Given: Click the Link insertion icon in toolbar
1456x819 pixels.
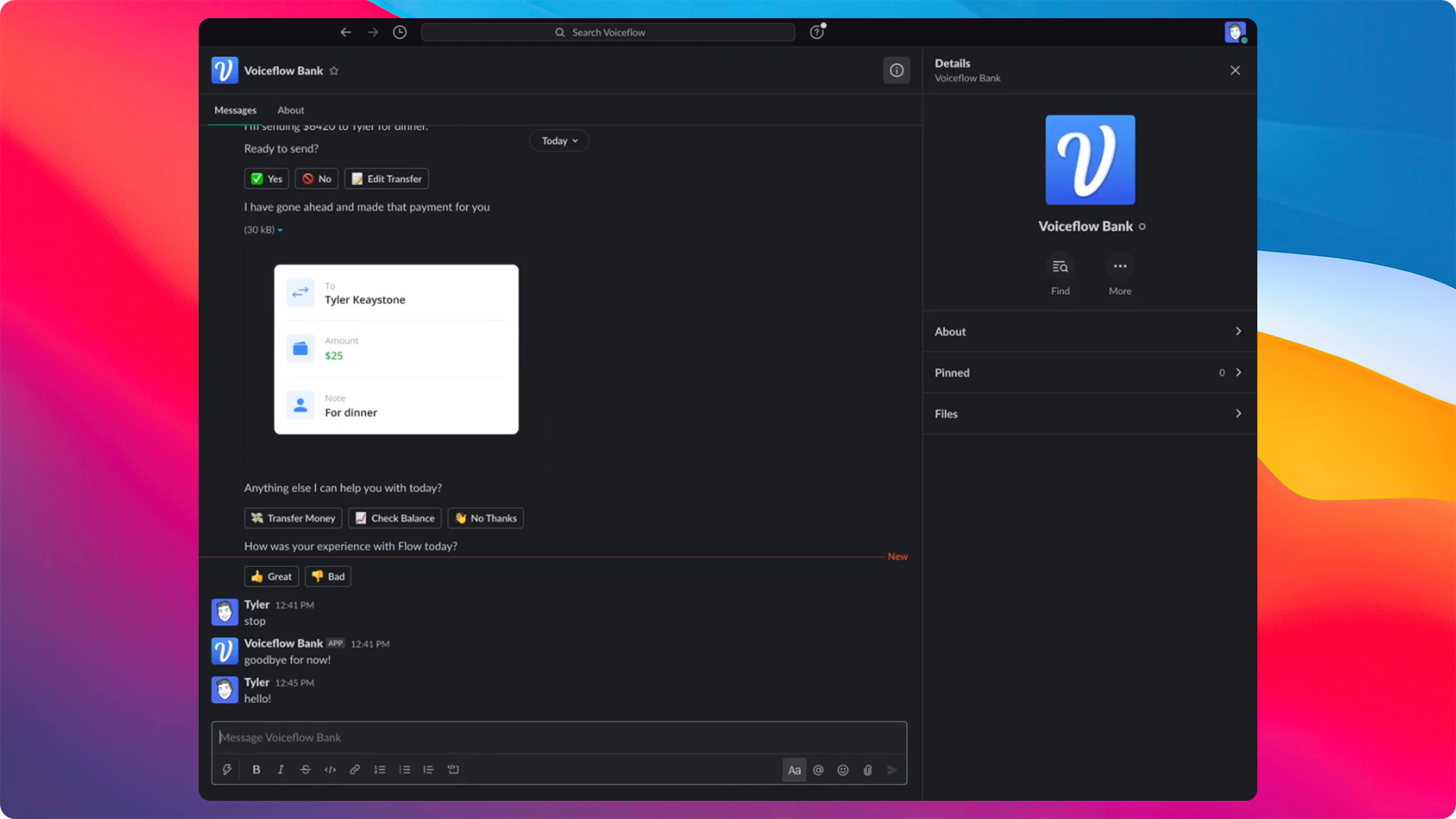Looking at the screenshot, I should tap(354, 769).
